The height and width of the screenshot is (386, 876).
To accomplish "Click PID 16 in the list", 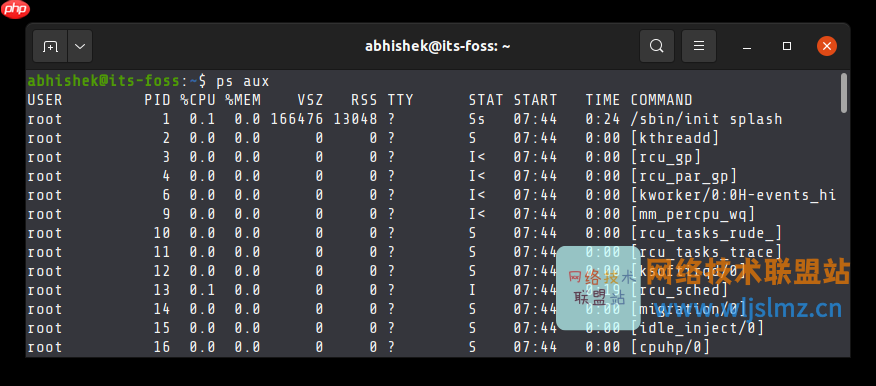I will (x=161, y=347).
